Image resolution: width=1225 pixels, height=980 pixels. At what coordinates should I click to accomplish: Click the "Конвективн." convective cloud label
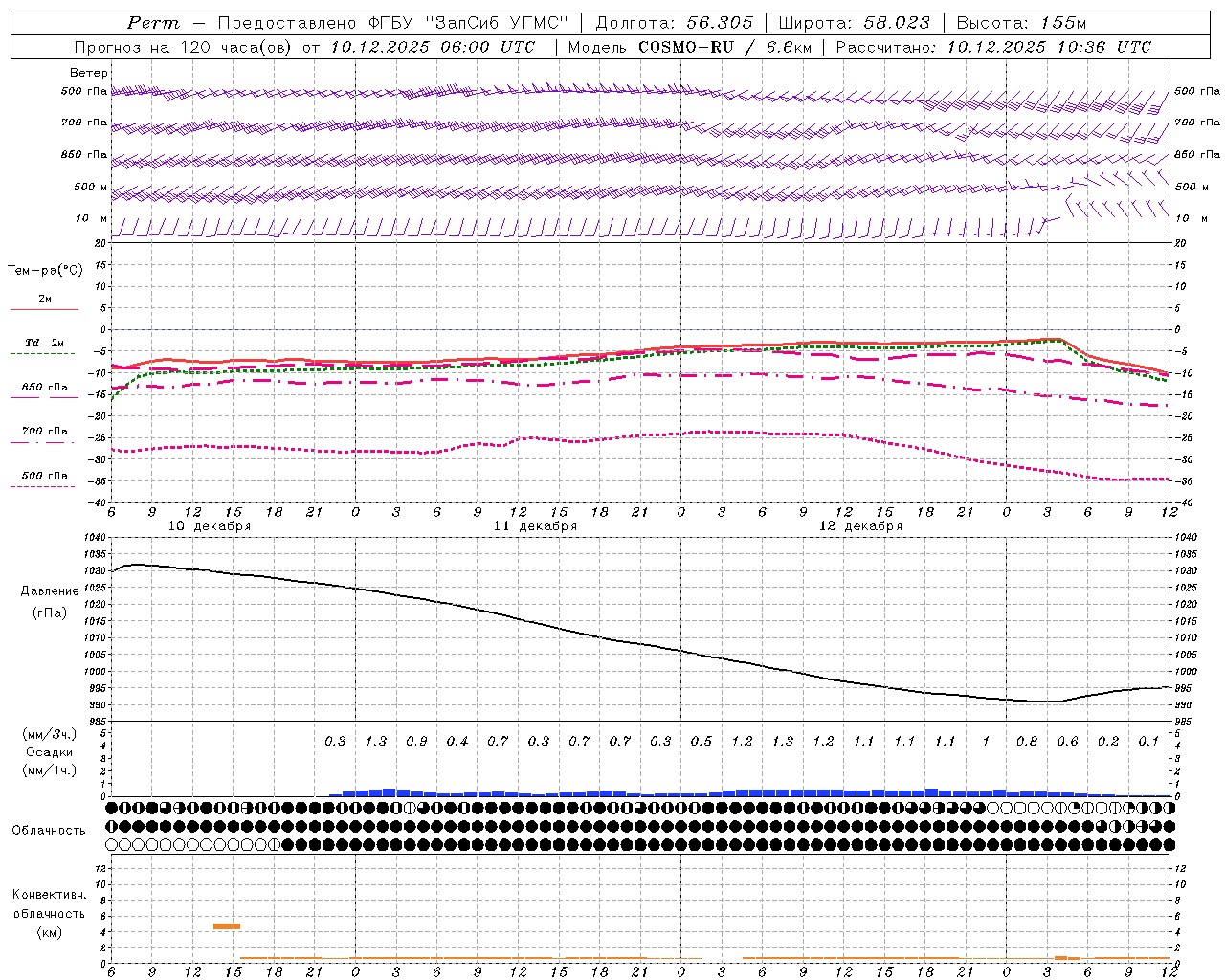coord(49,895)
